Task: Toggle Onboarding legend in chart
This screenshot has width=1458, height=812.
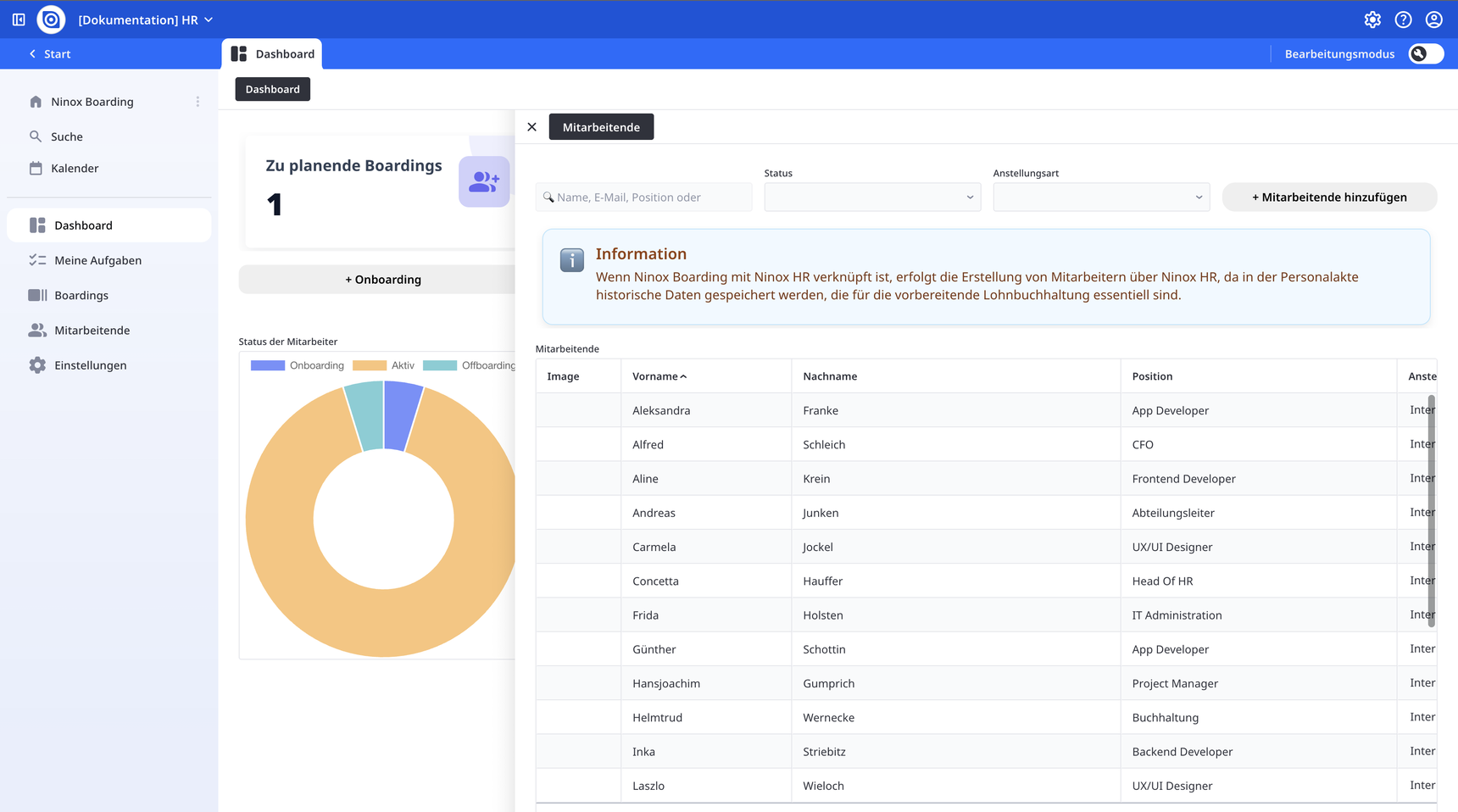Action: click(298, 365)
